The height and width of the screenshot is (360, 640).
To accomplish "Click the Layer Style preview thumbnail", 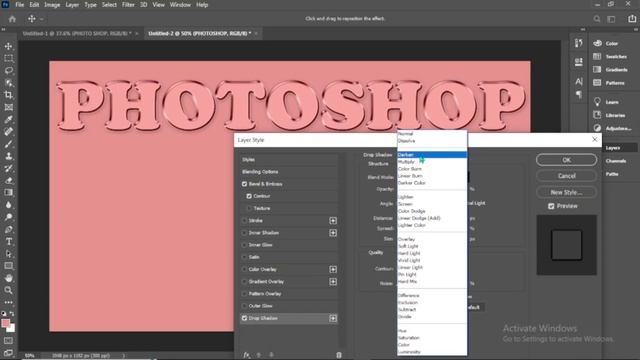I will 567,245.
